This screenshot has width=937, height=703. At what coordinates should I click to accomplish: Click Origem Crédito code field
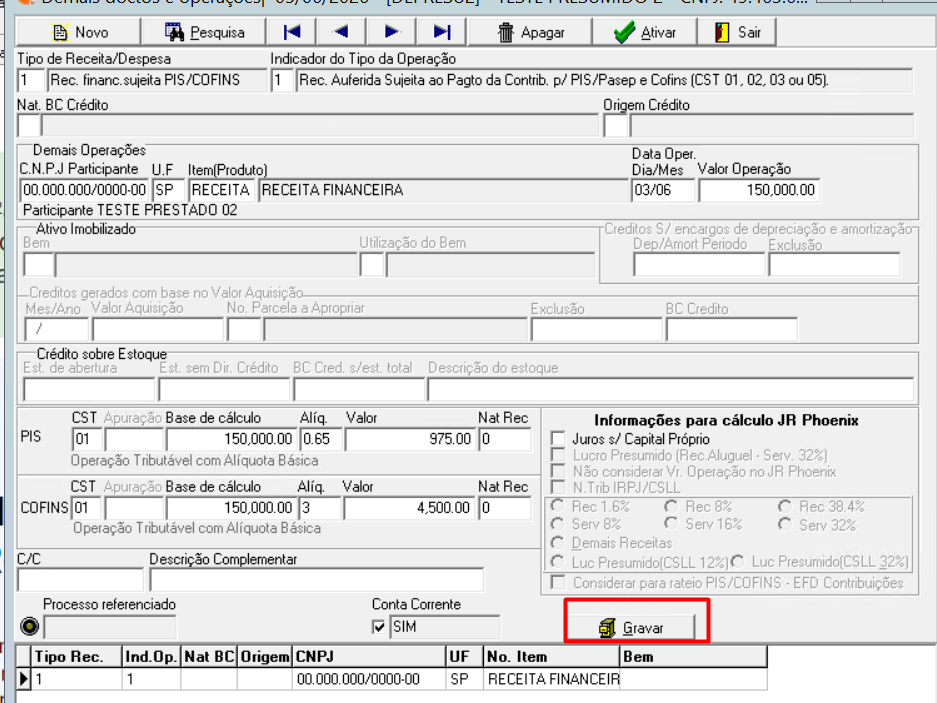pyautogui.click(x=616, y=126)
